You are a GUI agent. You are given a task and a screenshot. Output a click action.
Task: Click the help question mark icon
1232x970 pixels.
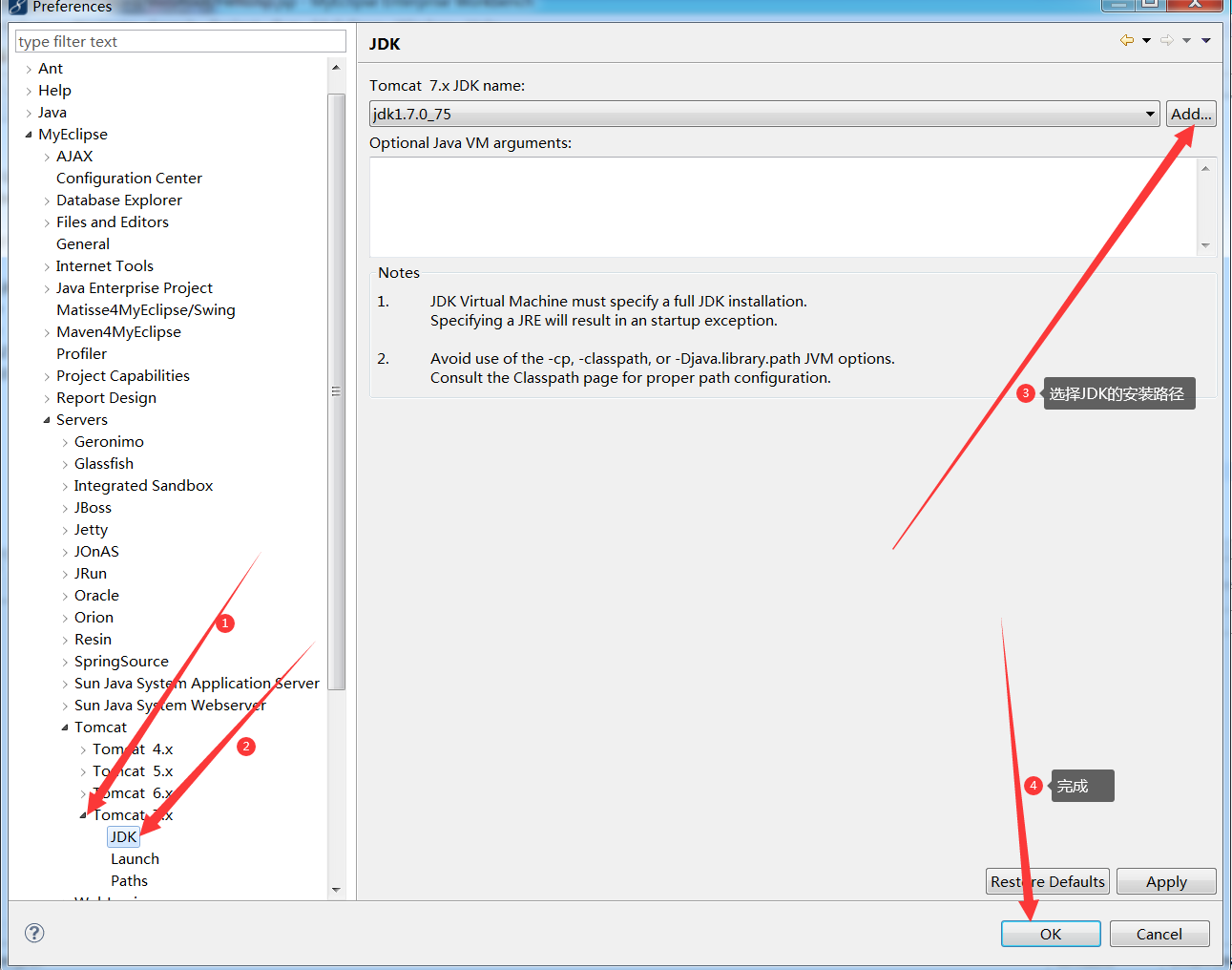[x=34, y=933]
